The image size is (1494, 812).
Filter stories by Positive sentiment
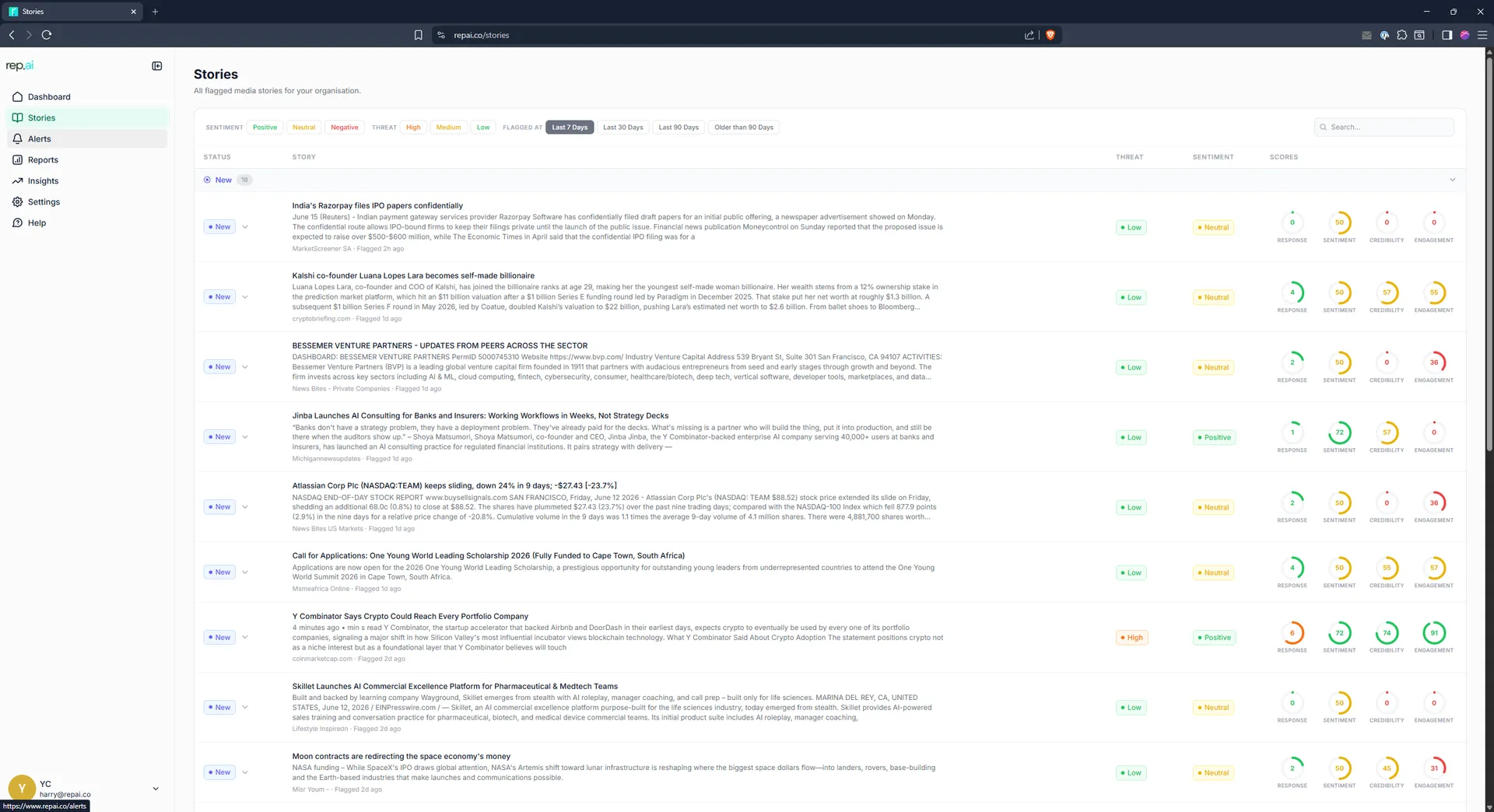265,128
